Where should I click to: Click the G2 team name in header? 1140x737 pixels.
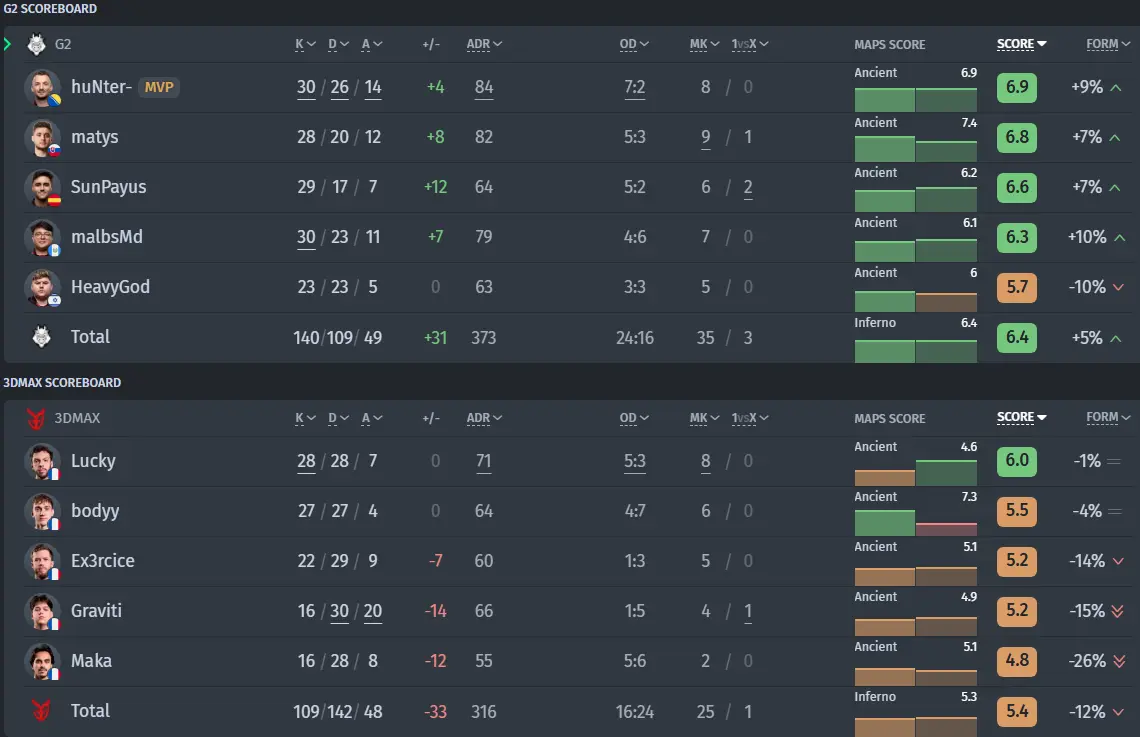pyautogui.click(x=63, y=44)
